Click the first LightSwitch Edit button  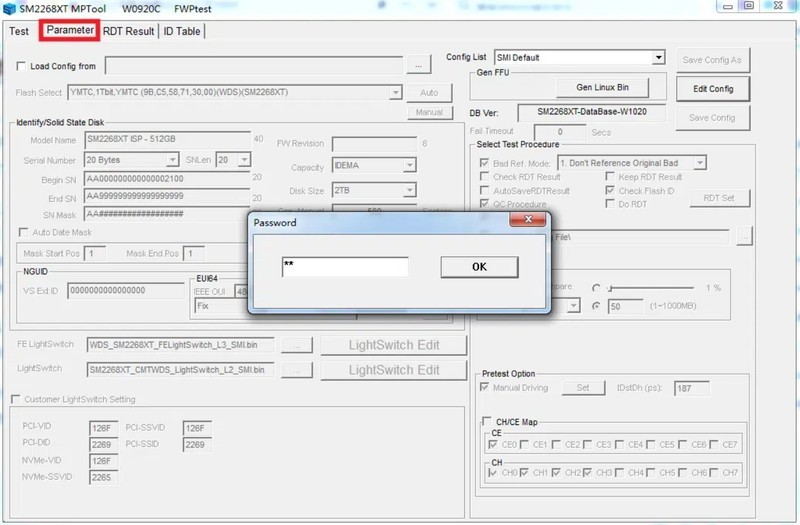393,345
